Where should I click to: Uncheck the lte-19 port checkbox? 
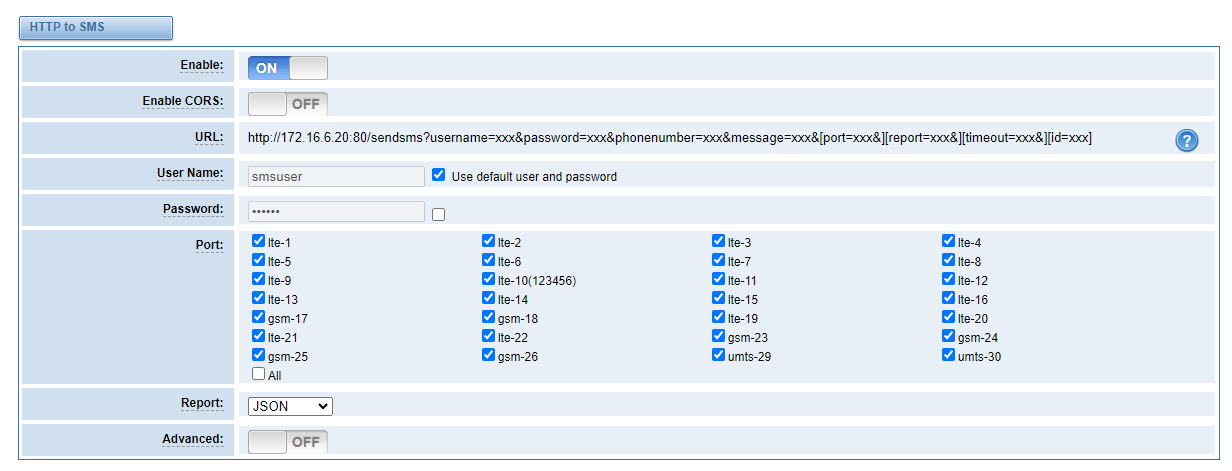click(x=718, y=317)
